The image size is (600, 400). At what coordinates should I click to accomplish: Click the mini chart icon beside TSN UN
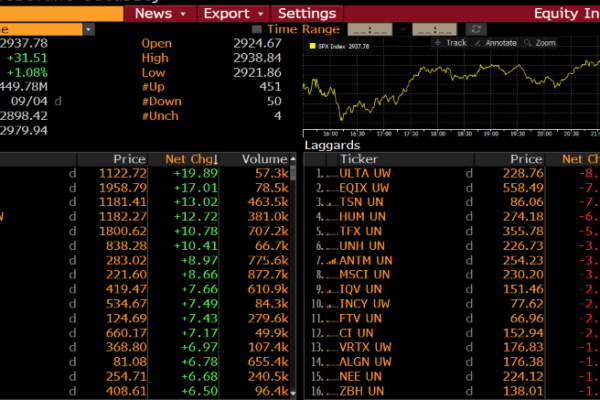331,204
